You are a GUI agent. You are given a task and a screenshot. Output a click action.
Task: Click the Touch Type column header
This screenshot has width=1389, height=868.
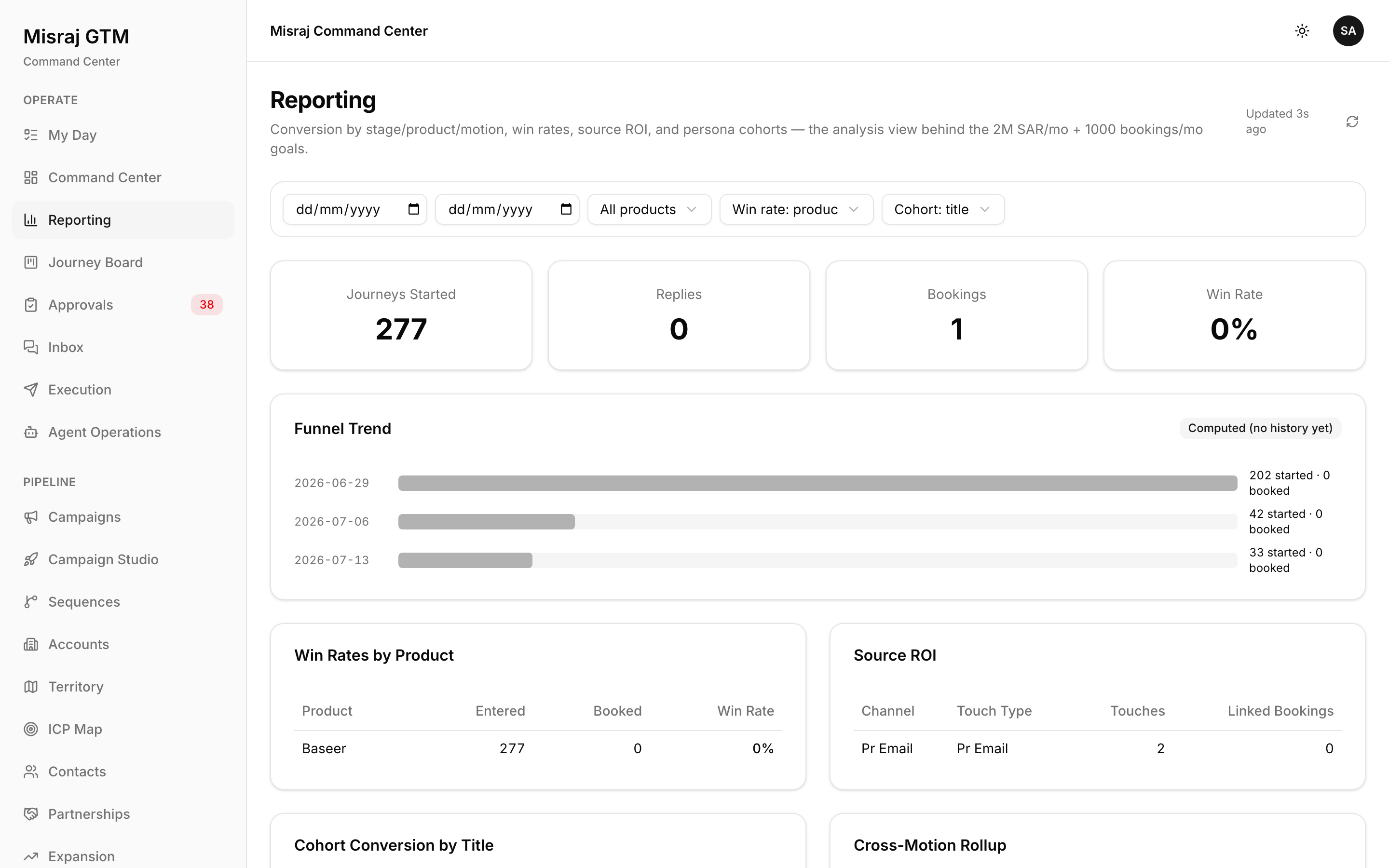click(994, 711)
